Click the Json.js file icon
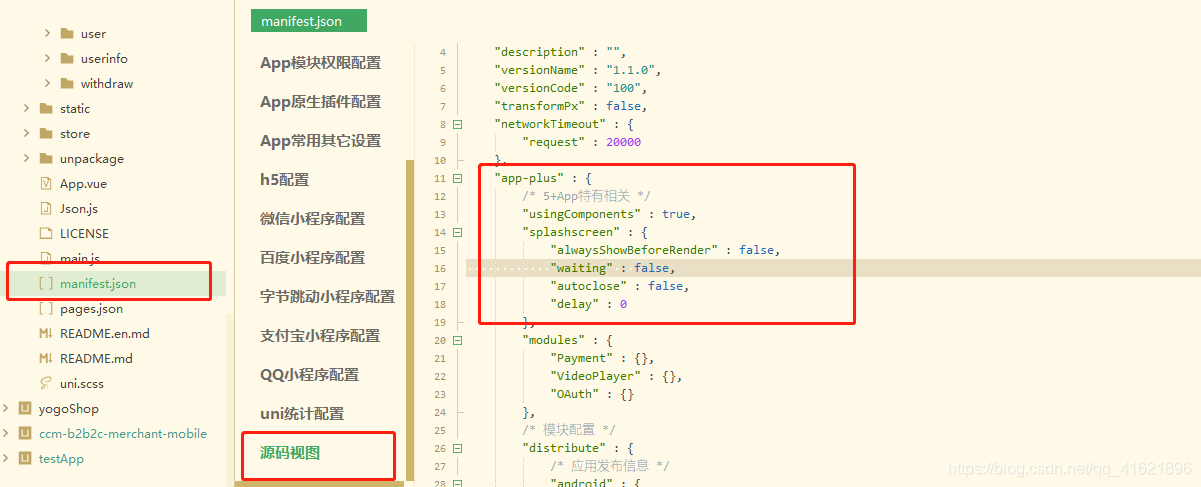 [x=46, y=208]
